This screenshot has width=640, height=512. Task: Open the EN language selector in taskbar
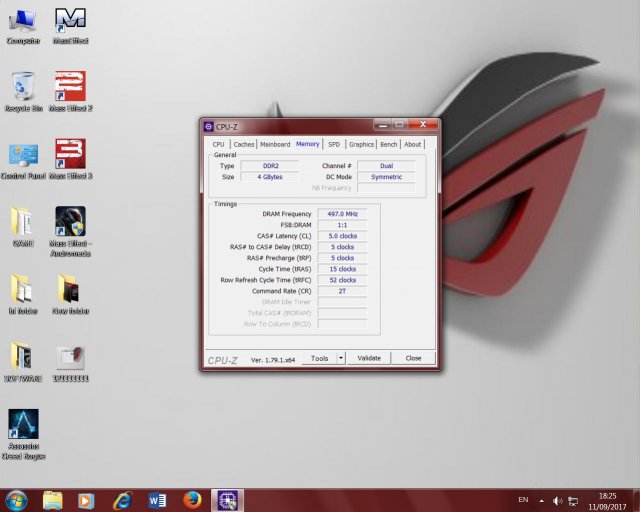523,500
